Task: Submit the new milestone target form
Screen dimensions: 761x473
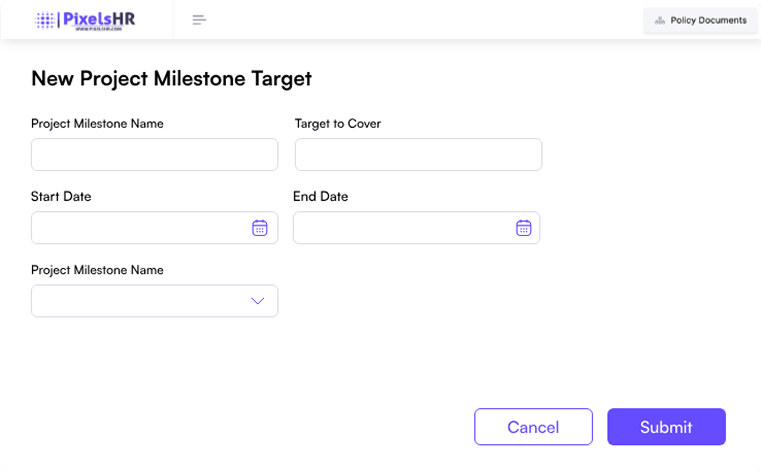Action: tap(666, 427)
